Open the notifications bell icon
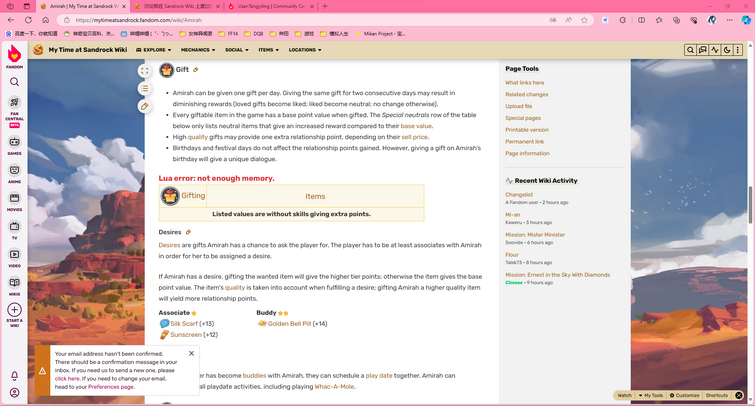755x406 pixels. 14,375
